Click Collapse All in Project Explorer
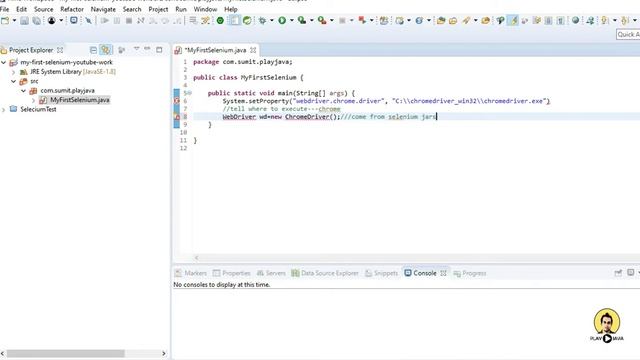640x360 pixels. (93, 50)
